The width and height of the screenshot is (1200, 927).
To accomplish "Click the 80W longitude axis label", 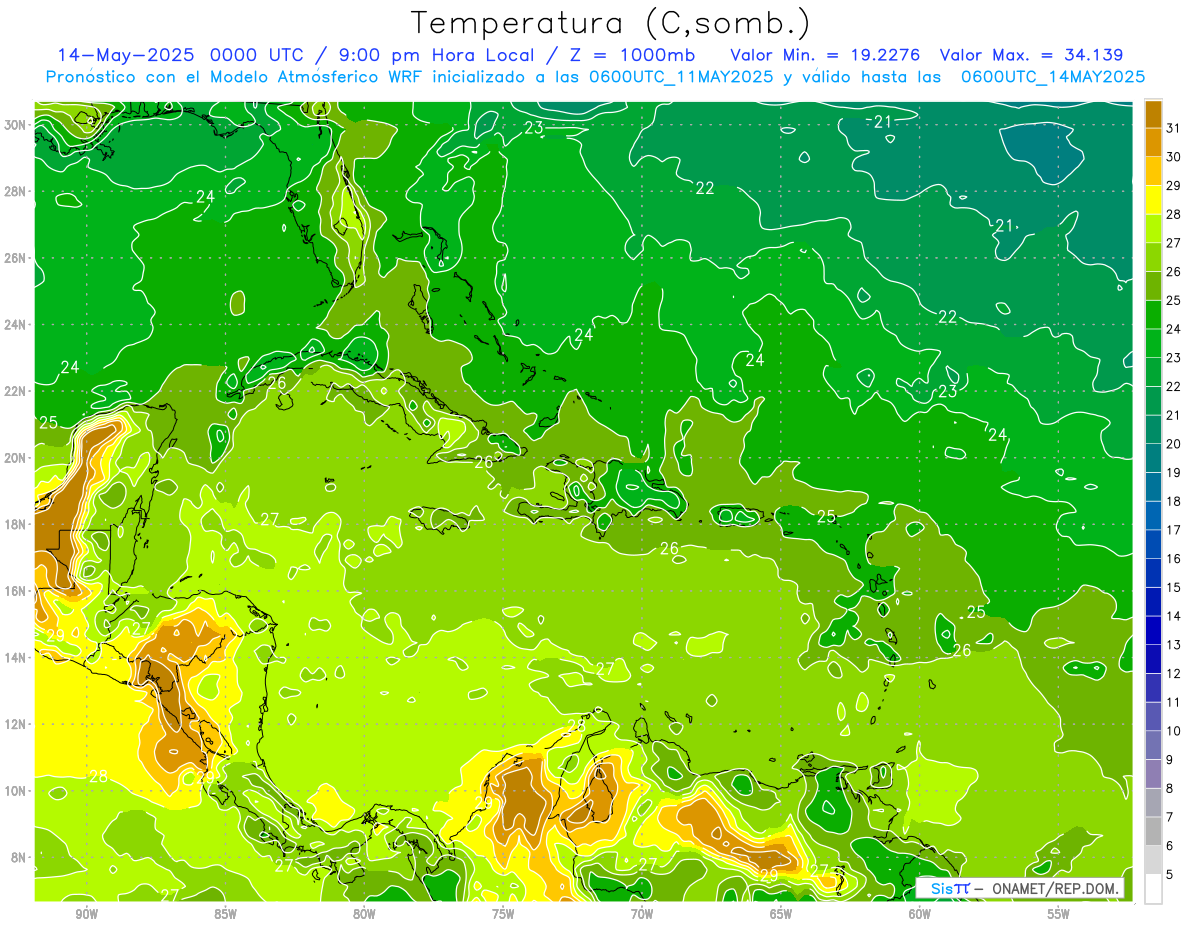I will pyautogui.click(x=364, y=914).
